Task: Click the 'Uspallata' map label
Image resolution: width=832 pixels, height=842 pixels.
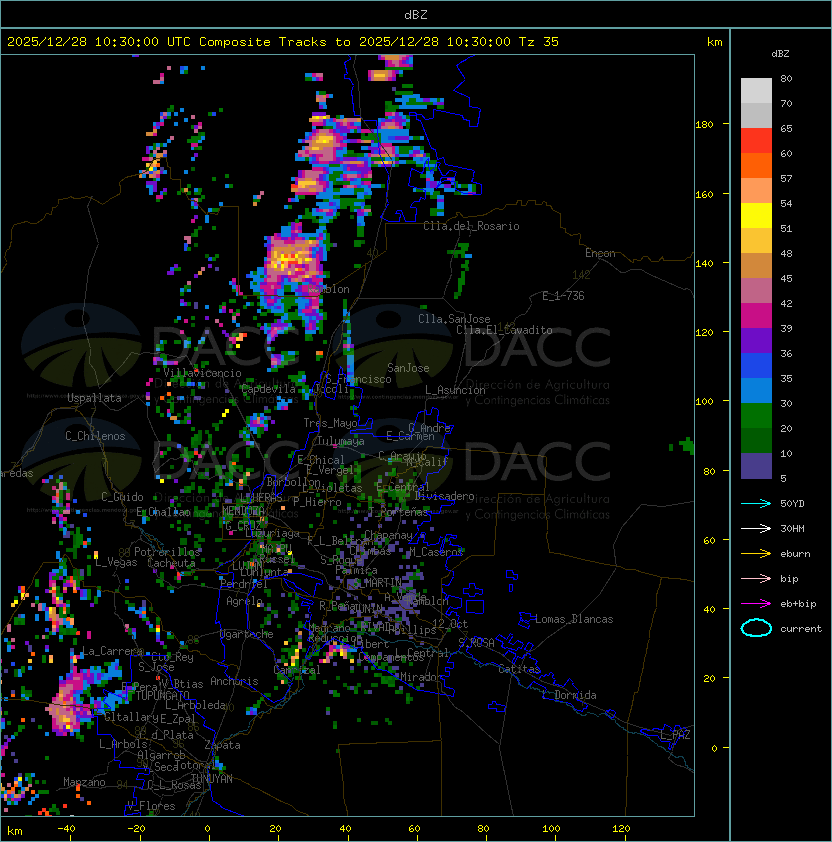Action: click(x=94, y=398)
